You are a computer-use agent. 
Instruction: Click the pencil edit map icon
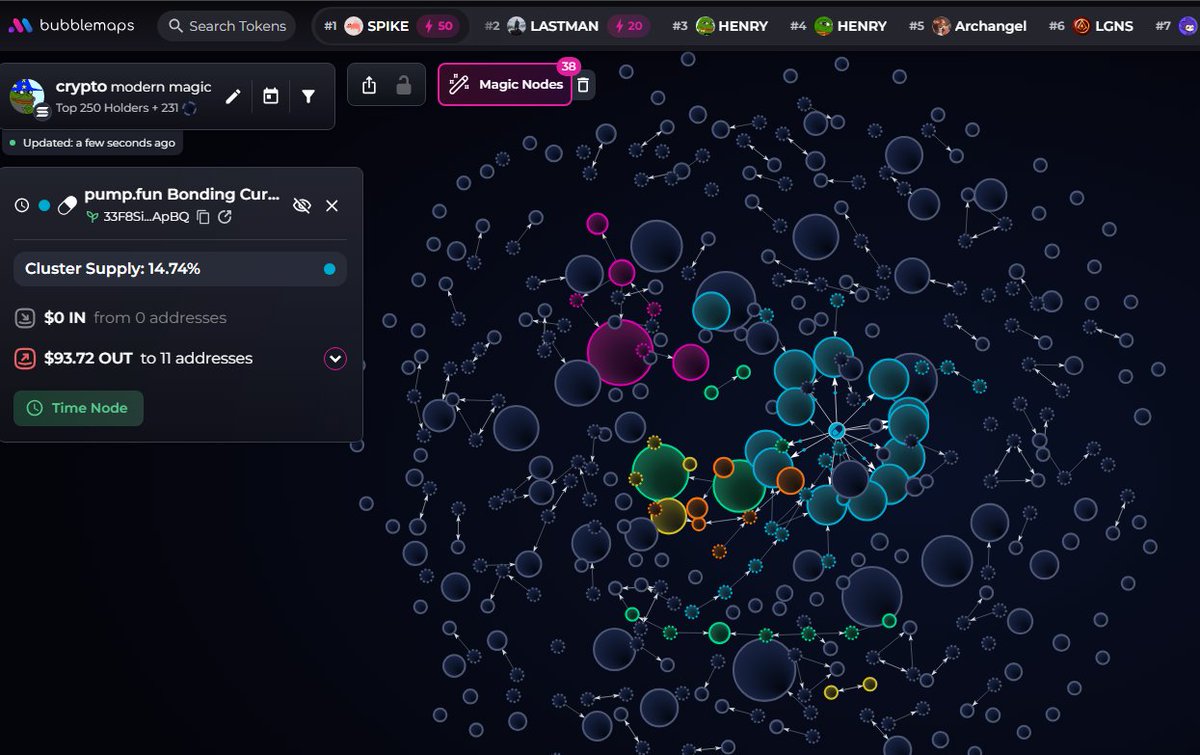233,96
